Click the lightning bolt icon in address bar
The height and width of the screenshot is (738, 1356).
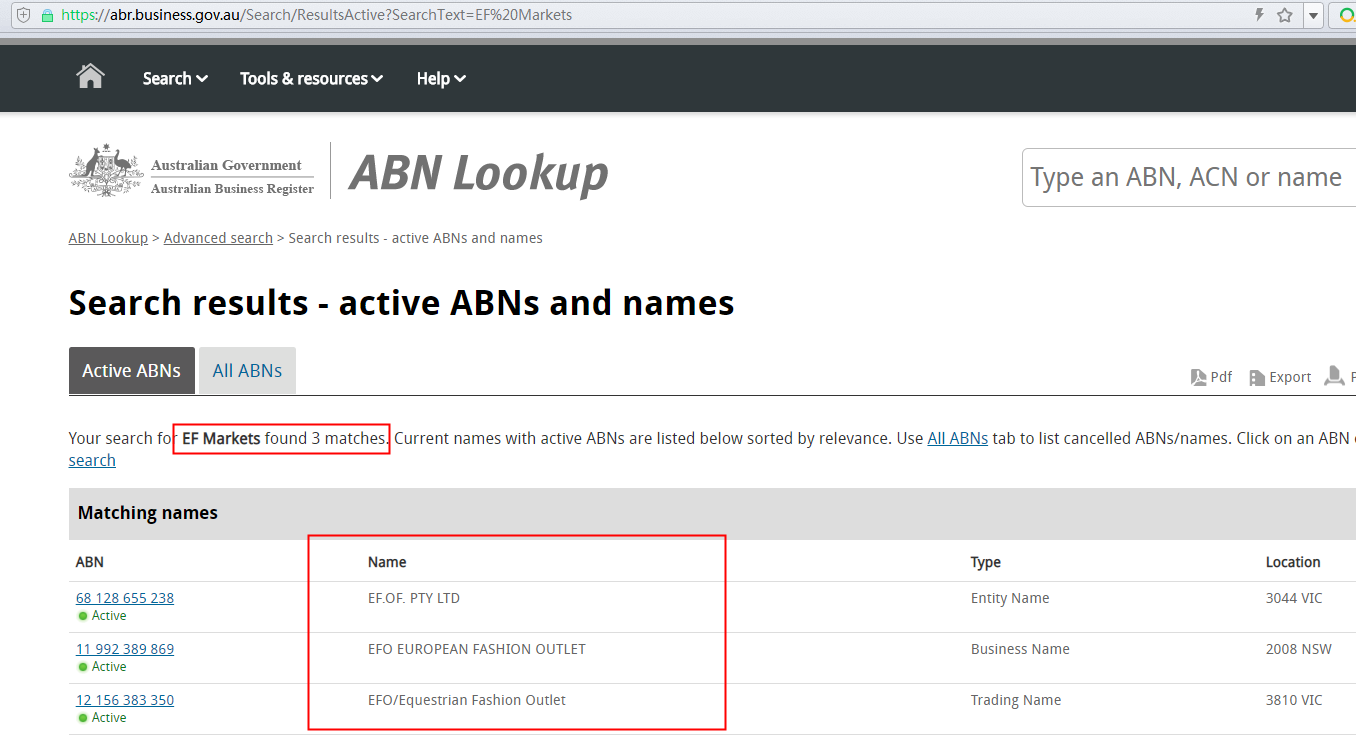tap(1259, 15)
